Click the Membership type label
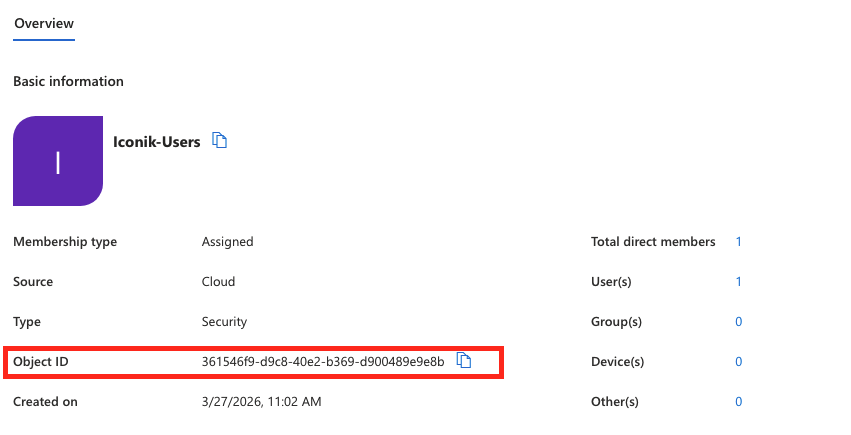The height and width of the screenshot is (435, 851). pos(65,242)
